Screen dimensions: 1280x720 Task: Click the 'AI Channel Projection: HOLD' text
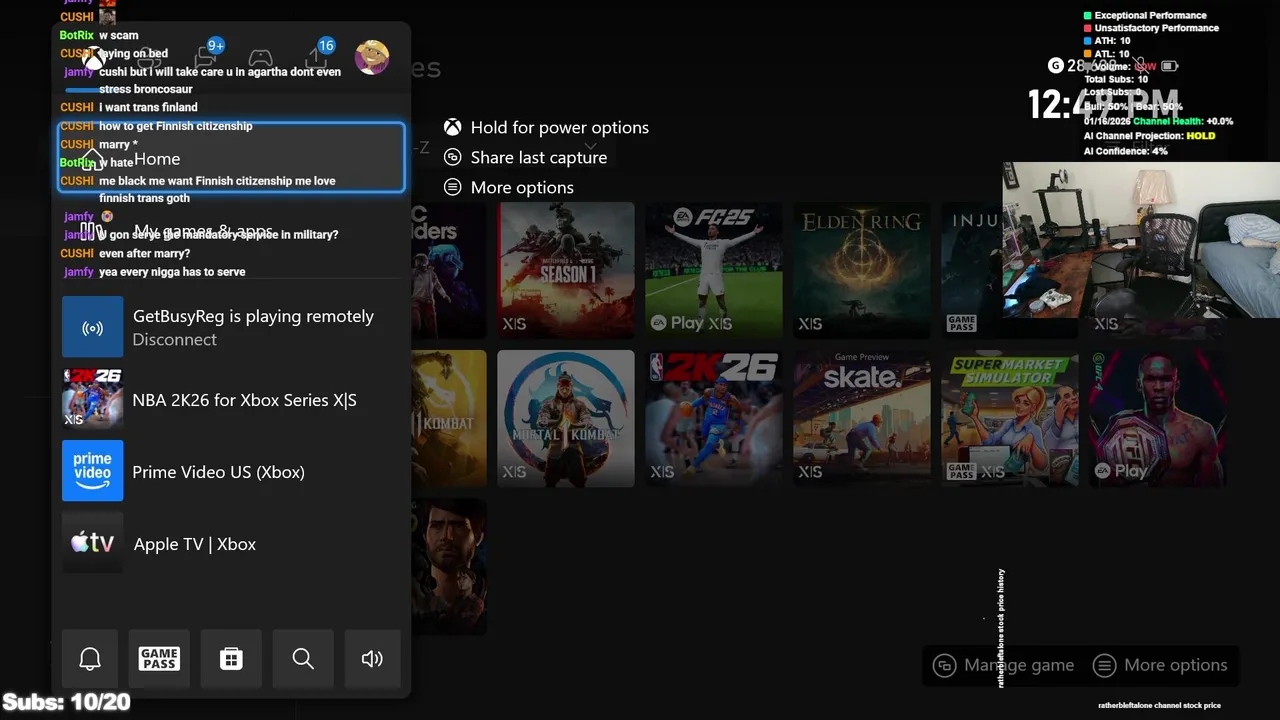coord(1149,136)
